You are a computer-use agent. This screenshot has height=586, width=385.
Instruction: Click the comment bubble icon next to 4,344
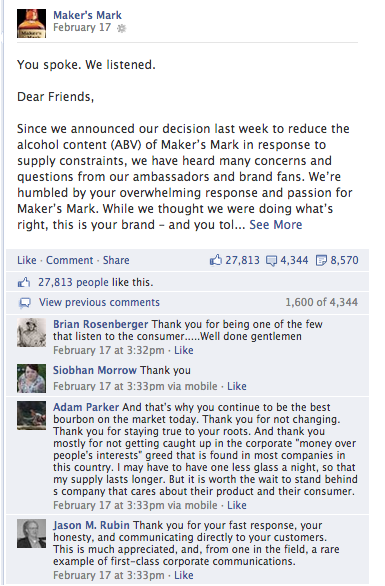271,260
